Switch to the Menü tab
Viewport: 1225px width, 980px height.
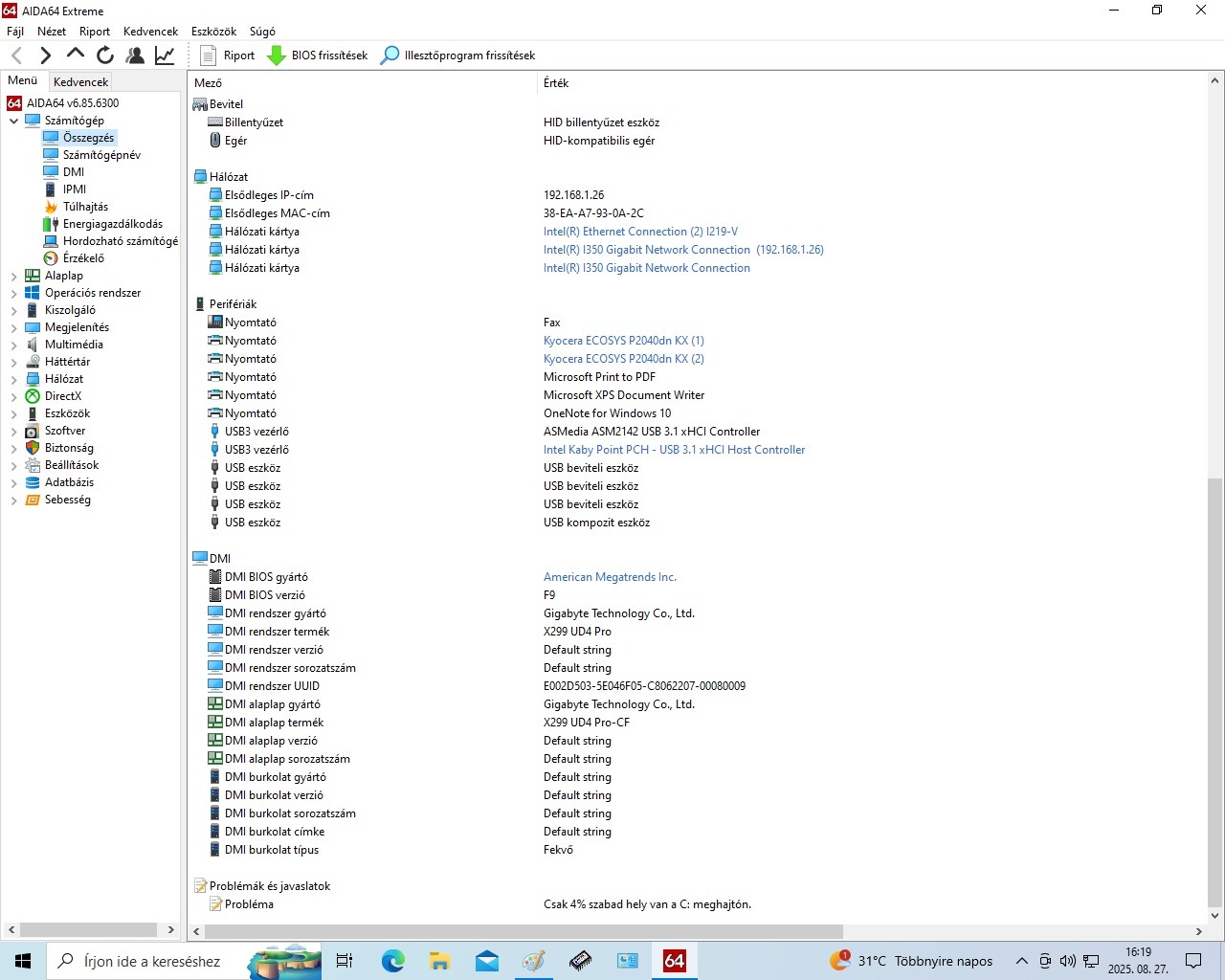coord(23,80)
